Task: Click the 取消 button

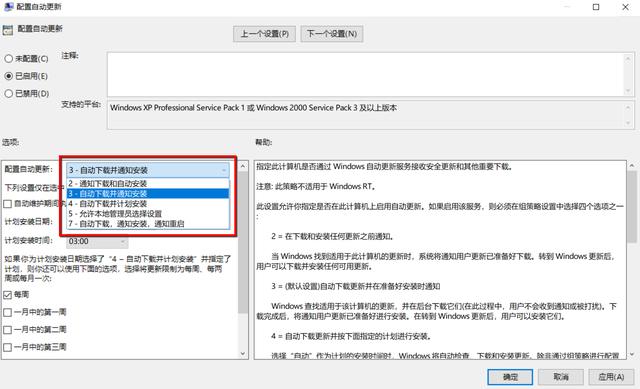Action: (x=561, y=377)
